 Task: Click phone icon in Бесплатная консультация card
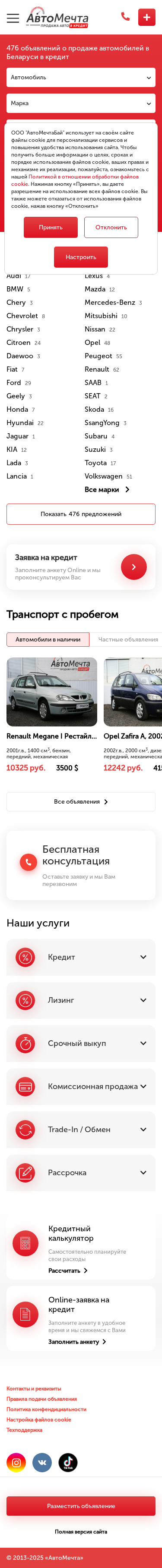click(29, 862)
